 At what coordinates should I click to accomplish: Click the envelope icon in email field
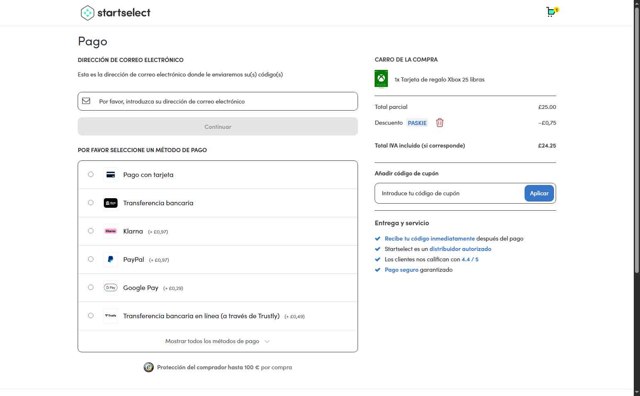[x=86, y=101]
